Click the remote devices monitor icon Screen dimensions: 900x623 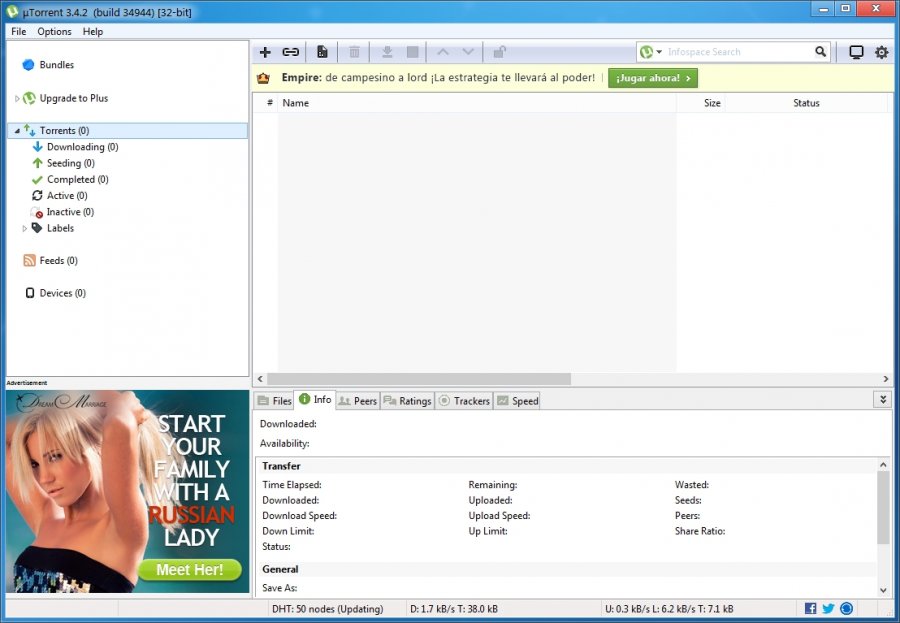pos(856,52)
